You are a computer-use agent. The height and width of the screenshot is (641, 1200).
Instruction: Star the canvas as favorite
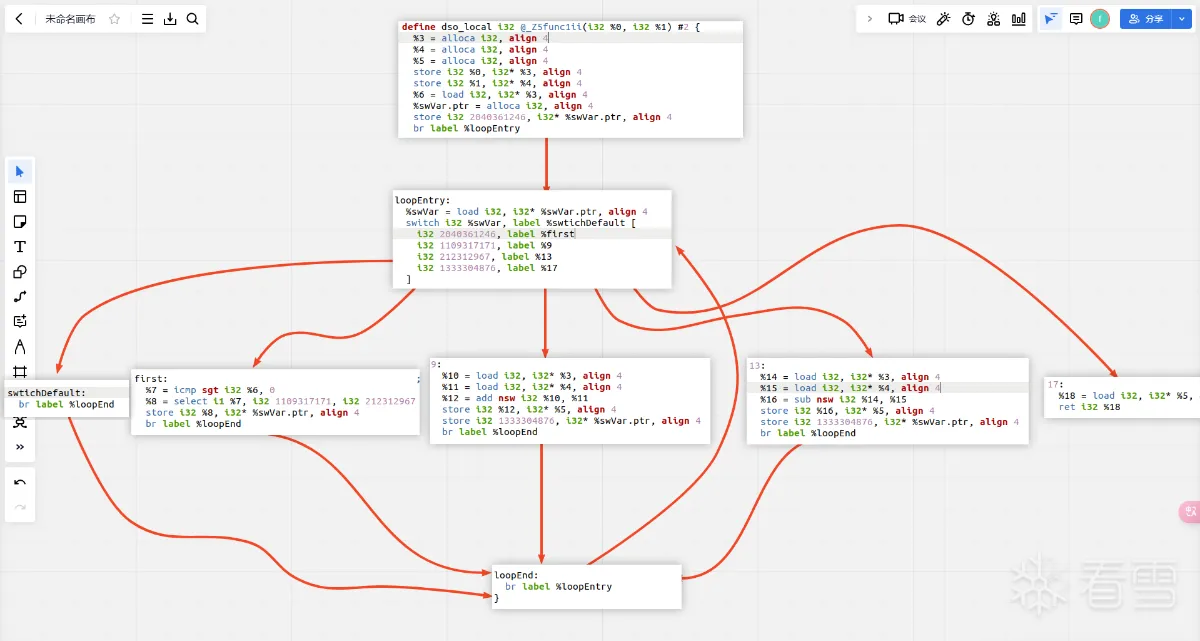(114, 19)
